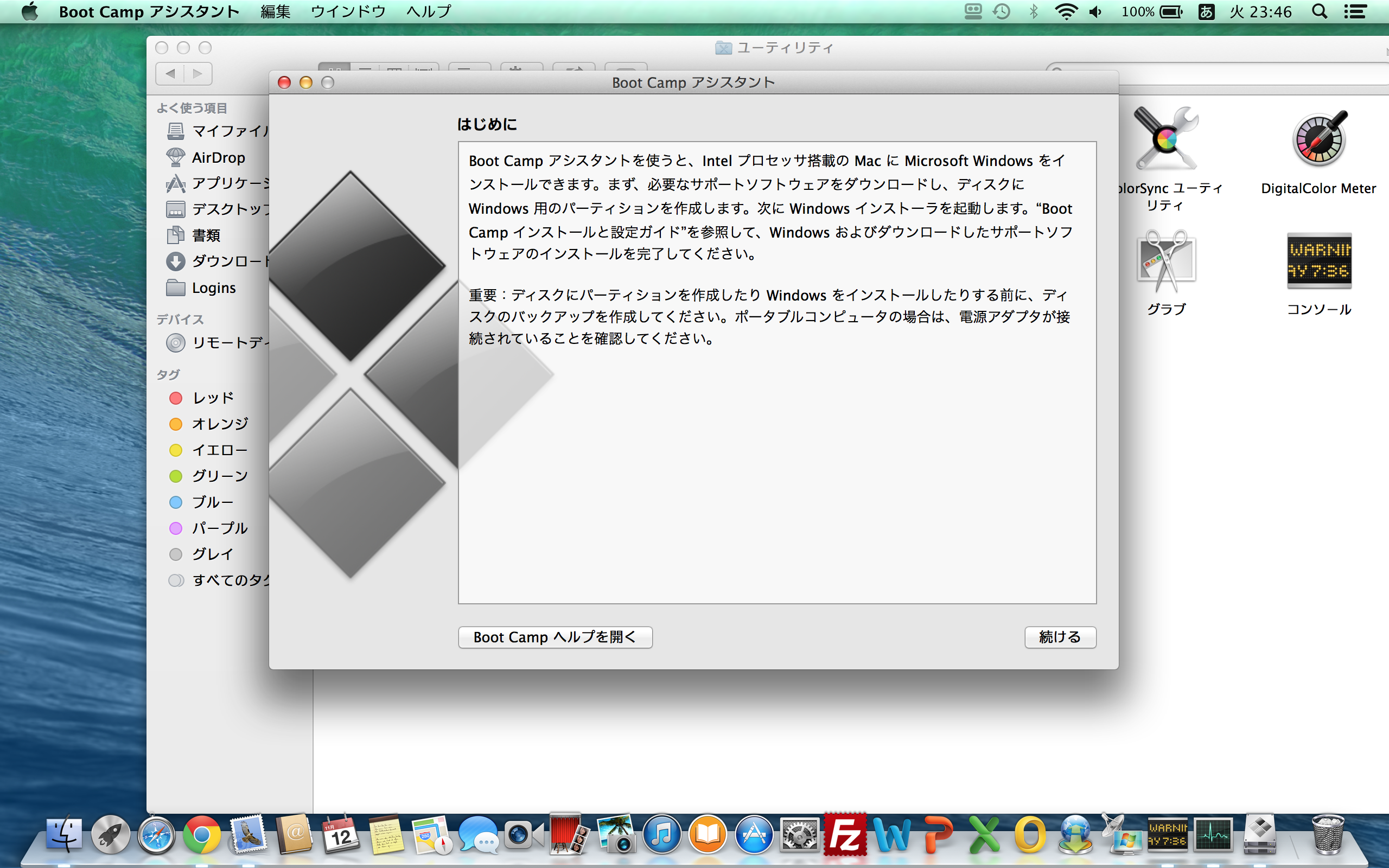Open Notification Center list icon

(1355, 11)
